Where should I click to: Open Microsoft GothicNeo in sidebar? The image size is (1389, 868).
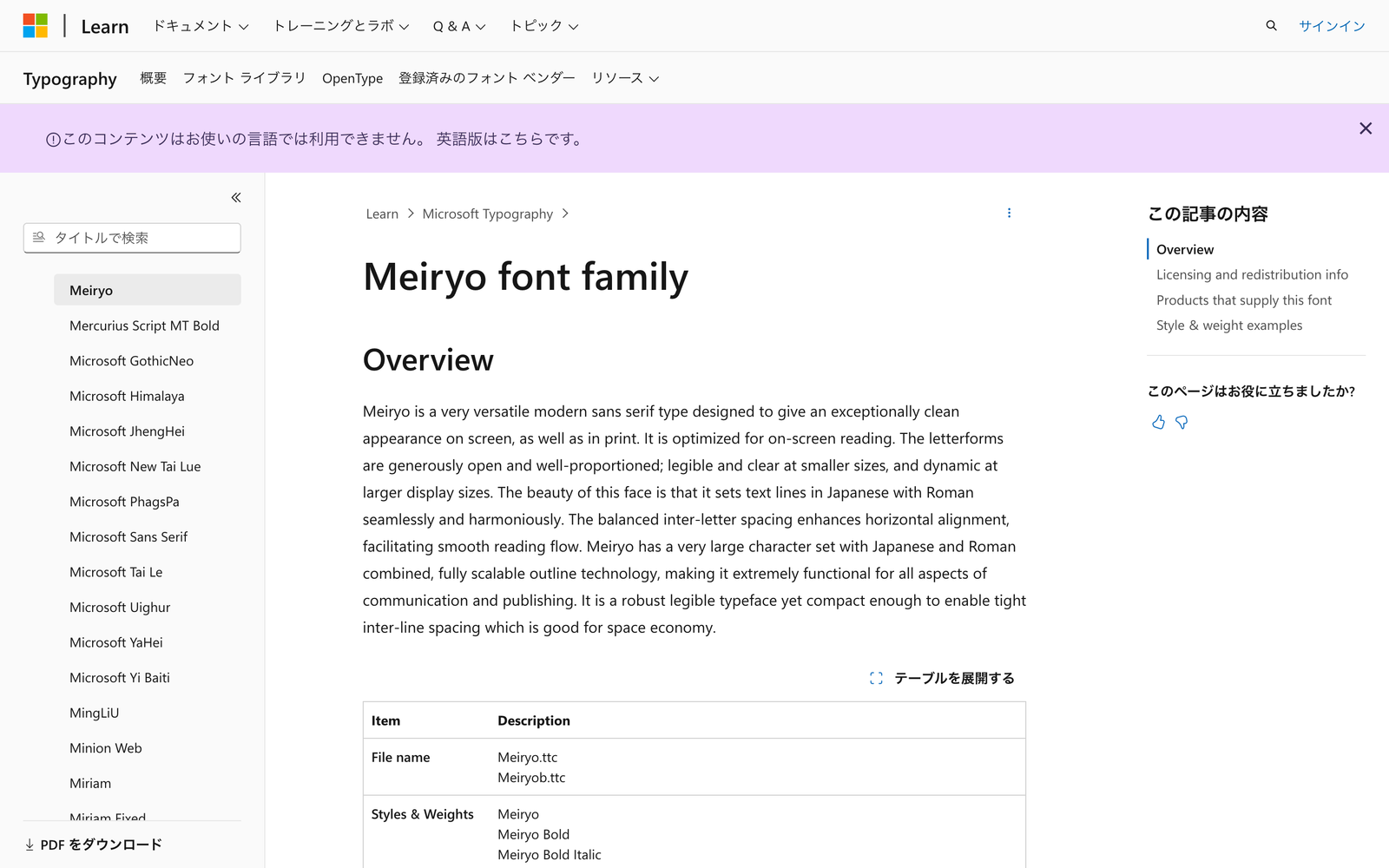pos(131,361)
